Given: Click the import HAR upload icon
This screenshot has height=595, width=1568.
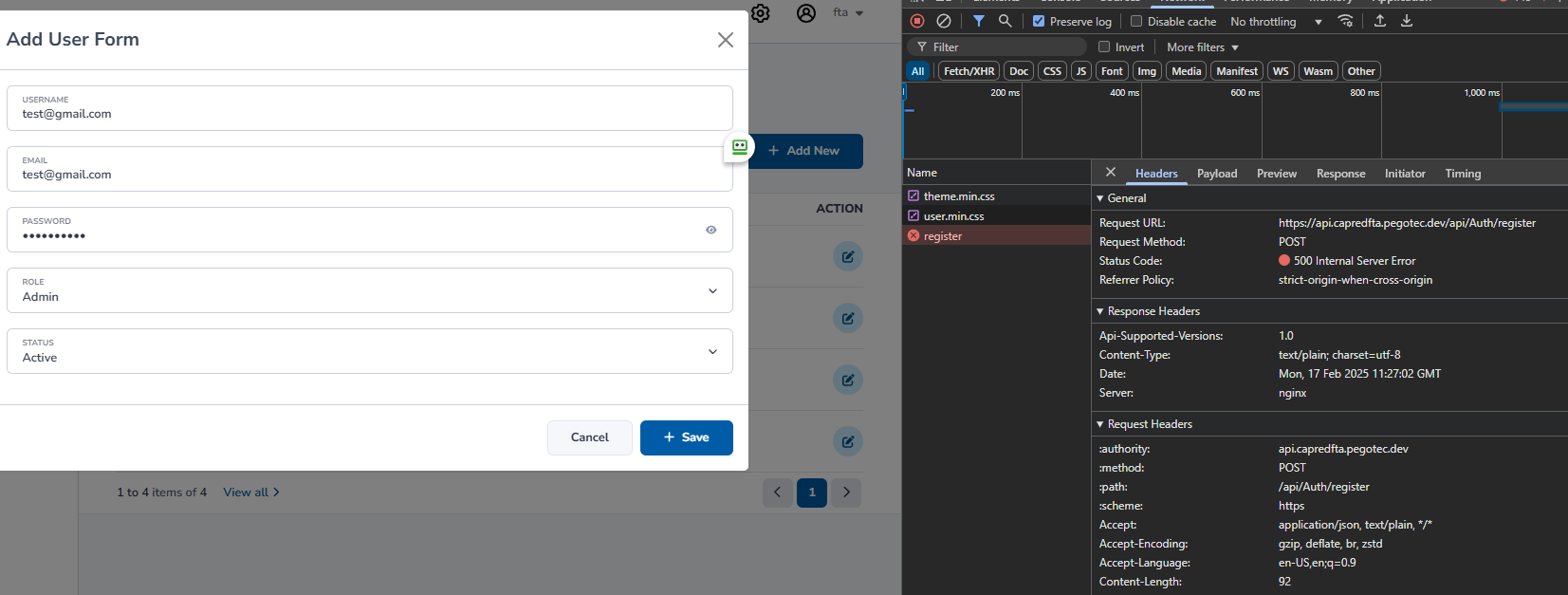Looking at the screenshot, I should (1380, 21).
